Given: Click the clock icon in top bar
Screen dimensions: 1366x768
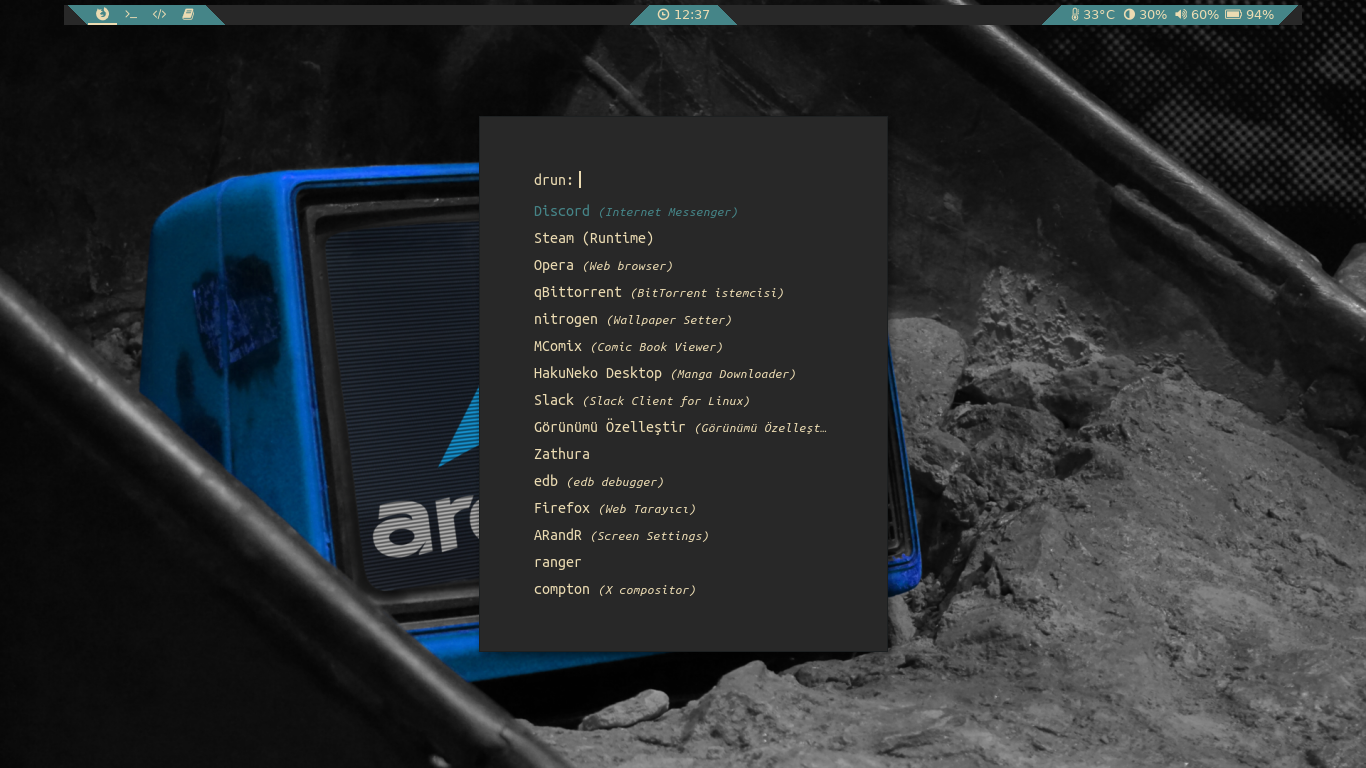Looking at the screenshot, I should point(663,15).
